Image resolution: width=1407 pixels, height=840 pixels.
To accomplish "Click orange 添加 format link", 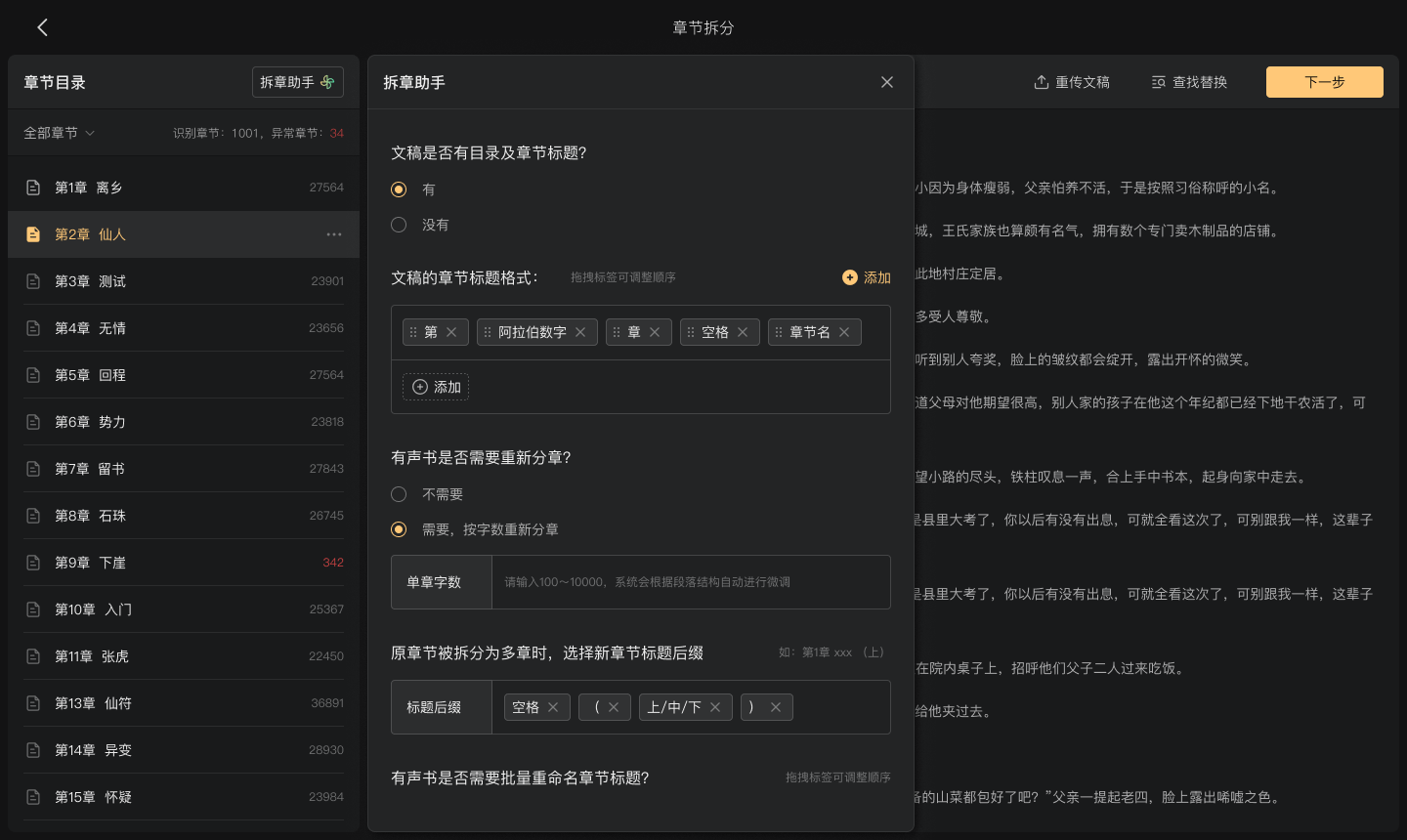I will point(867,277).
